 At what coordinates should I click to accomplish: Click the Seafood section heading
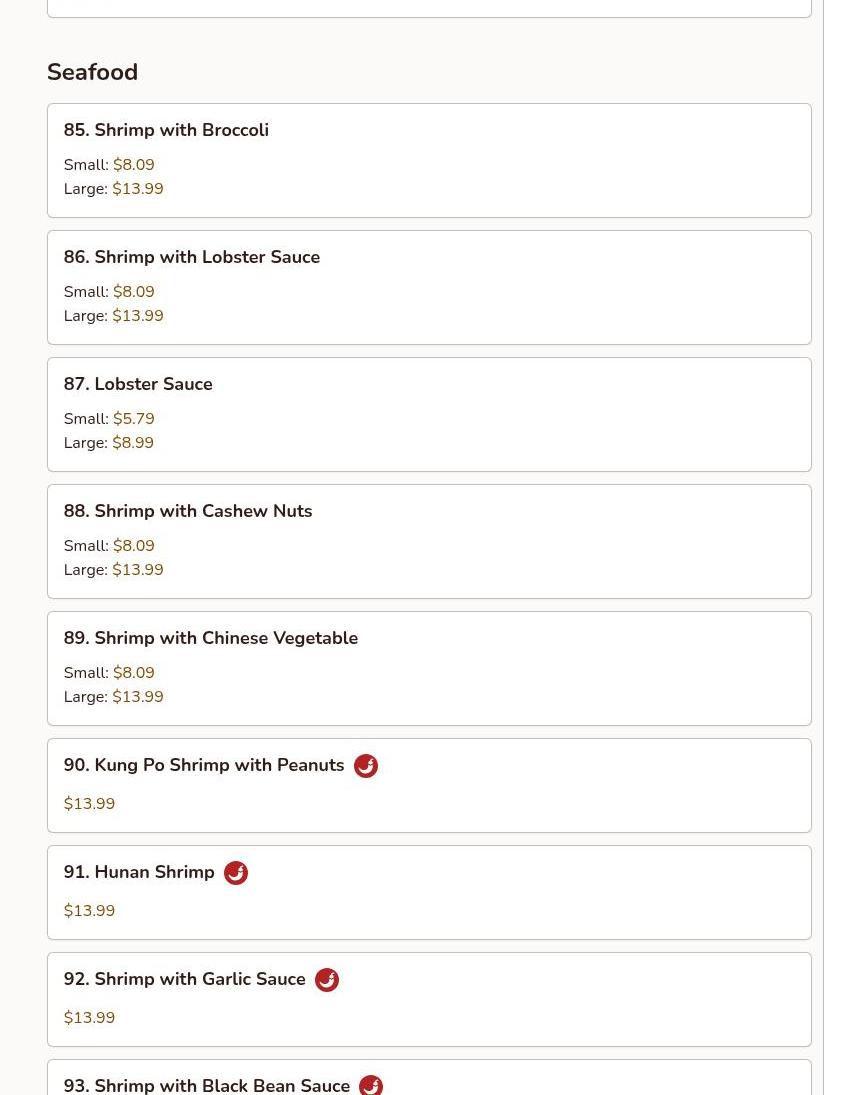(92, 72)
